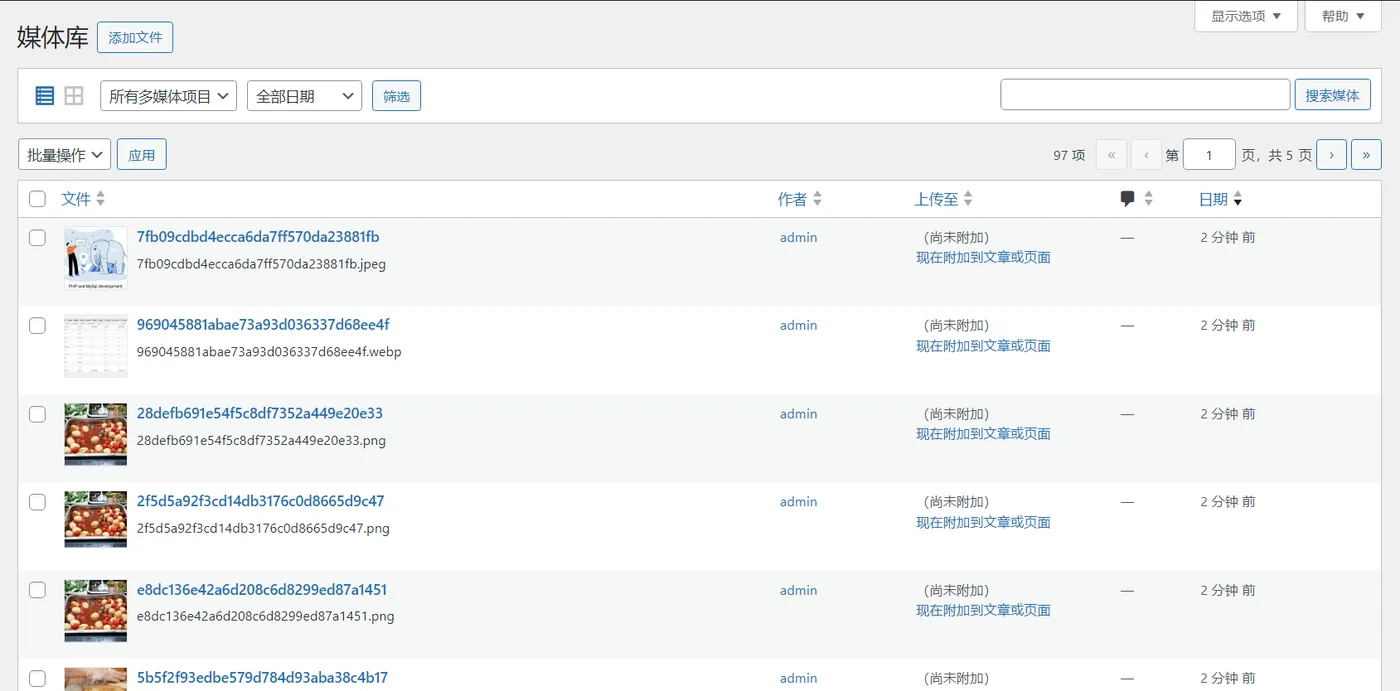Attach e8dc136e42a6d208c6d8299ed87a1451 via 现在附加到文章或页面

pyautogui.click(x=983, y=610)
